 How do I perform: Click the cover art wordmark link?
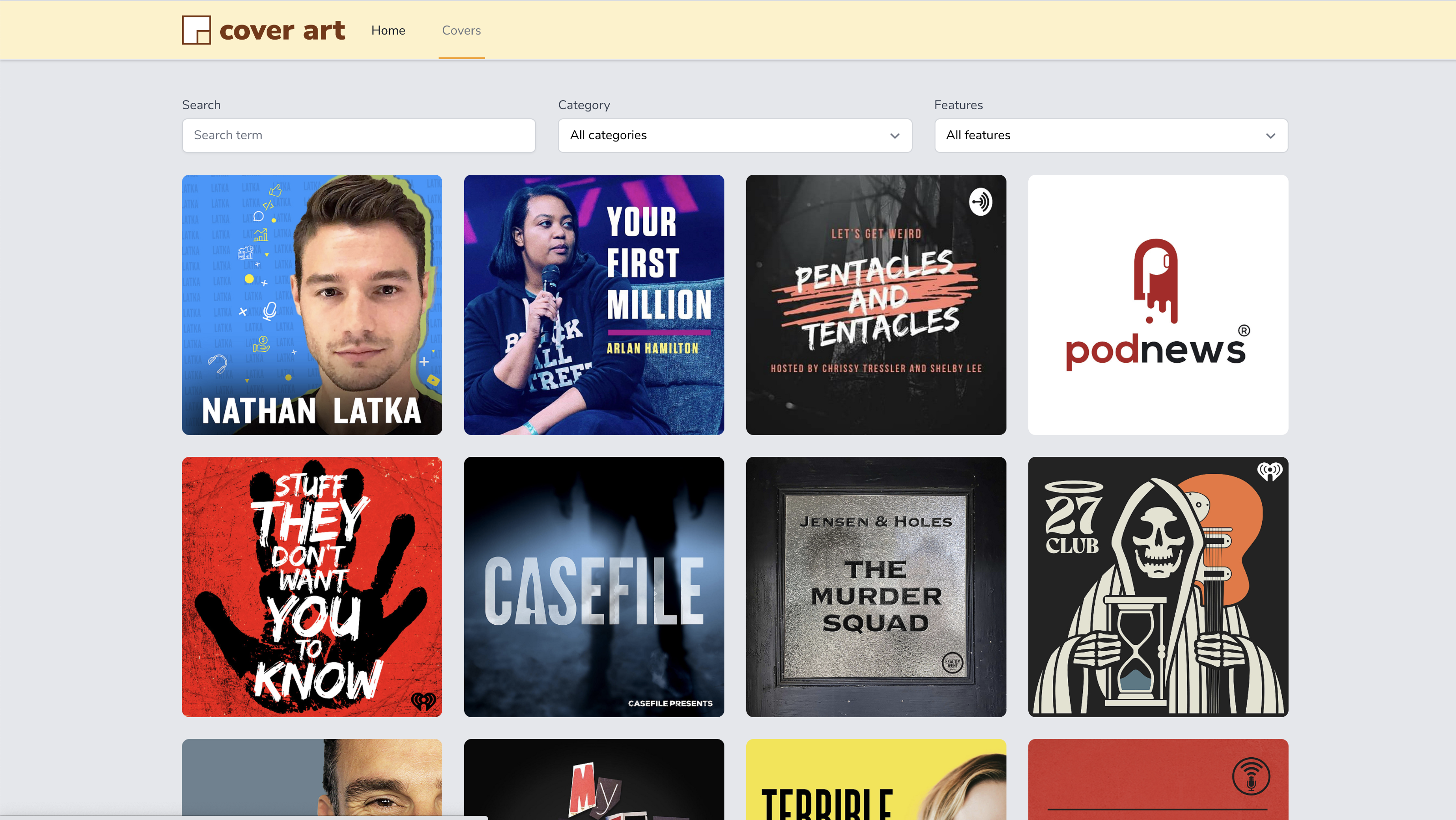[283, 30]
